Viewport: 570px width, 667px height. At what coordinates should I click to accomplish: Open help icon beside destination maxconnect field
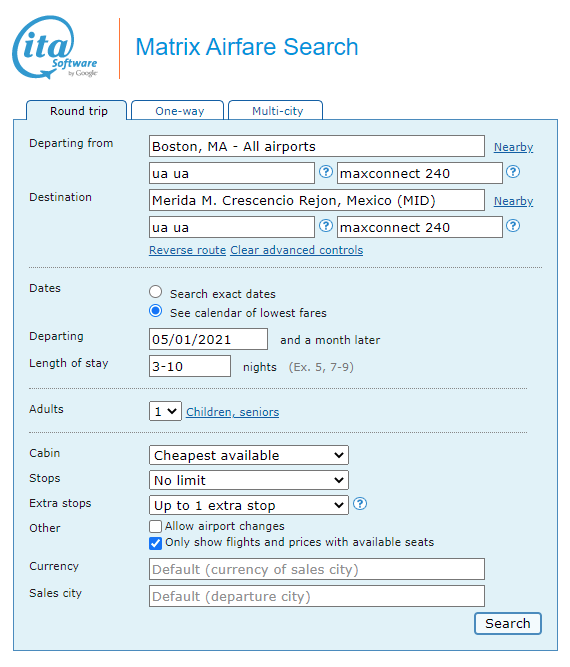513,226
